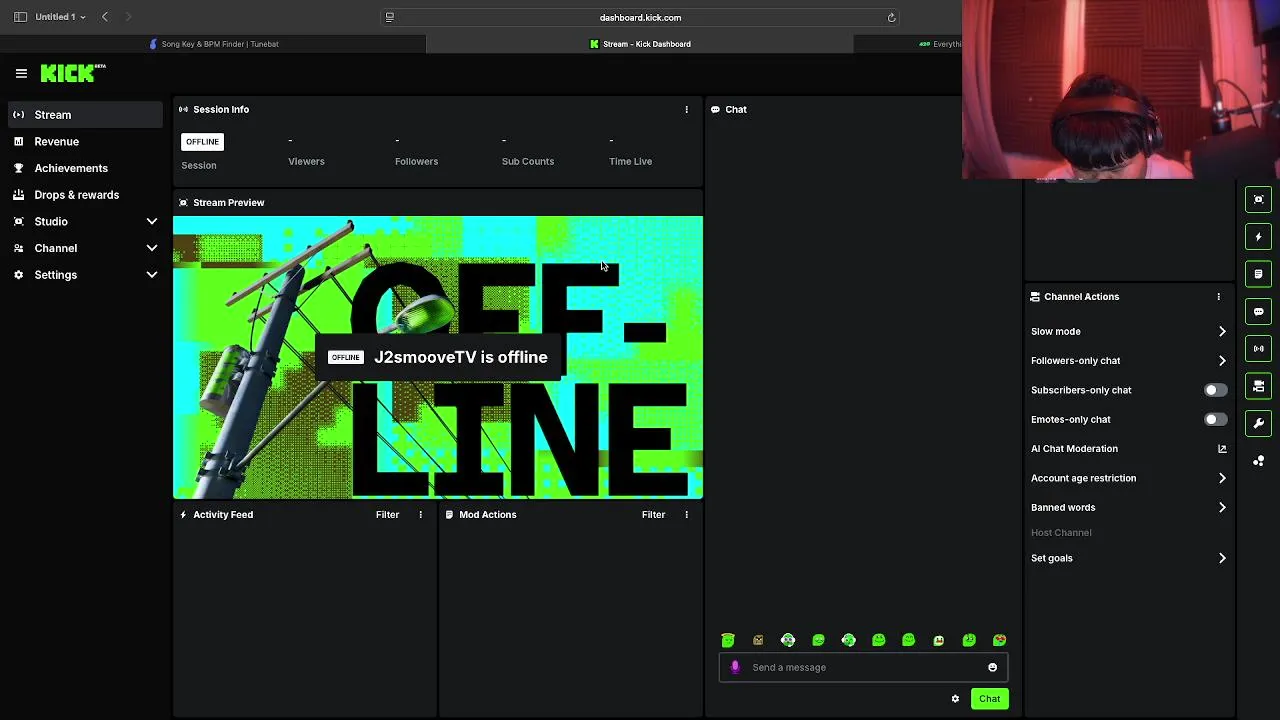This screenshot has height=720, width=1280.
Task: Open the Mod Actions Filter
Action: point(653,514)
